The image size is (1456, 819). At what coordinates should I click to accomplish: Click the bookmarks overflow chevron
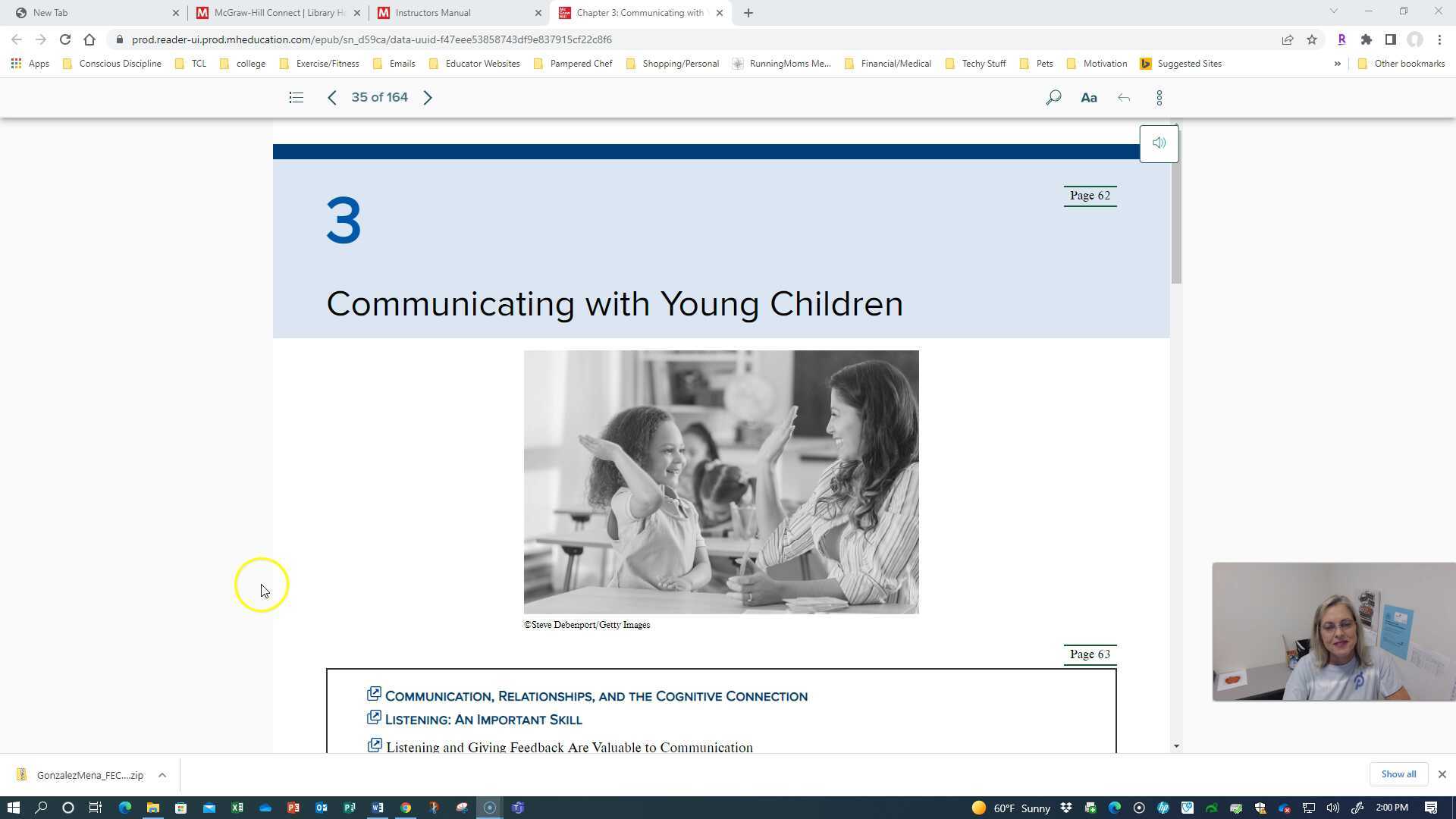click(1338, 64)
